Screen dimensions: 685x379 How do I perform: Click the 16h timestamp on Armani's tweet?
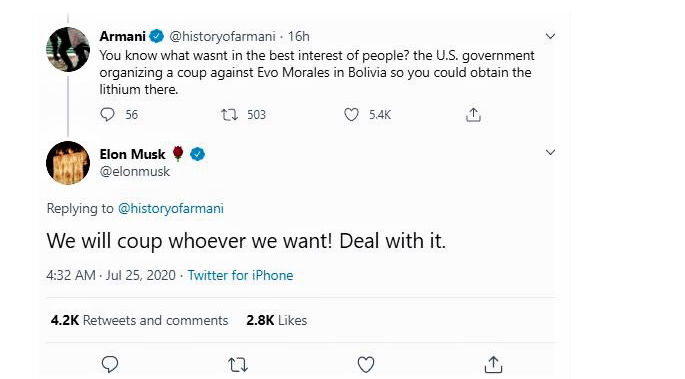pyautogui.click(x=298, y=36)
